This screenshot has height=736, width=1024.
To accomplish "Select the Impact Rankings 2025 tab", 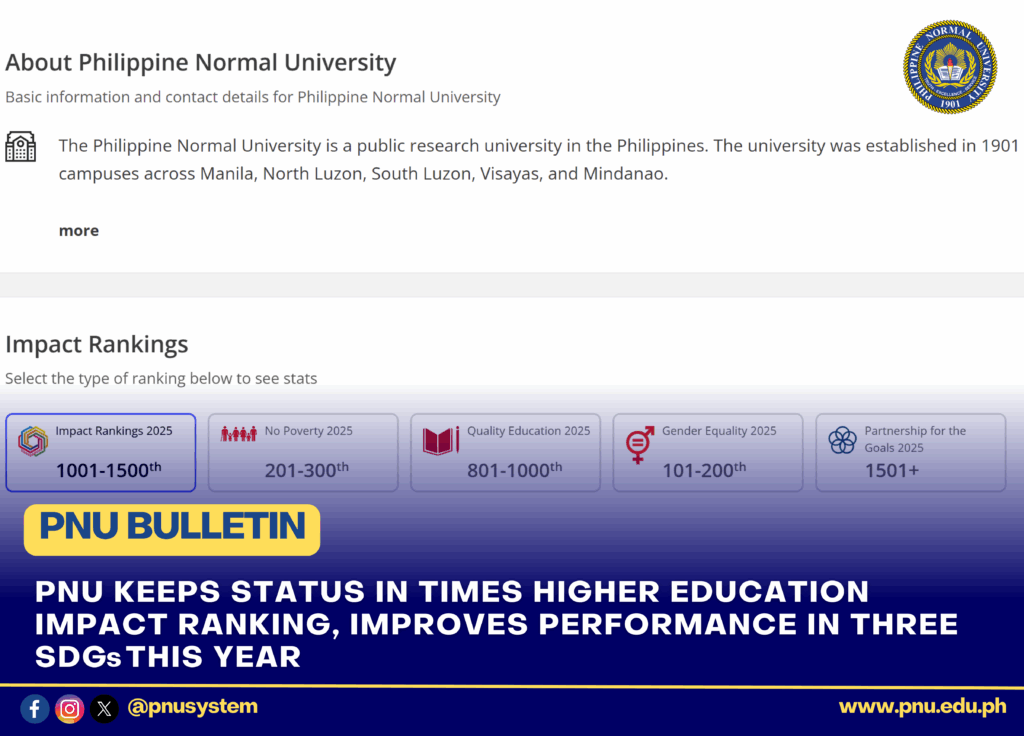I will [x=101, y=453].
